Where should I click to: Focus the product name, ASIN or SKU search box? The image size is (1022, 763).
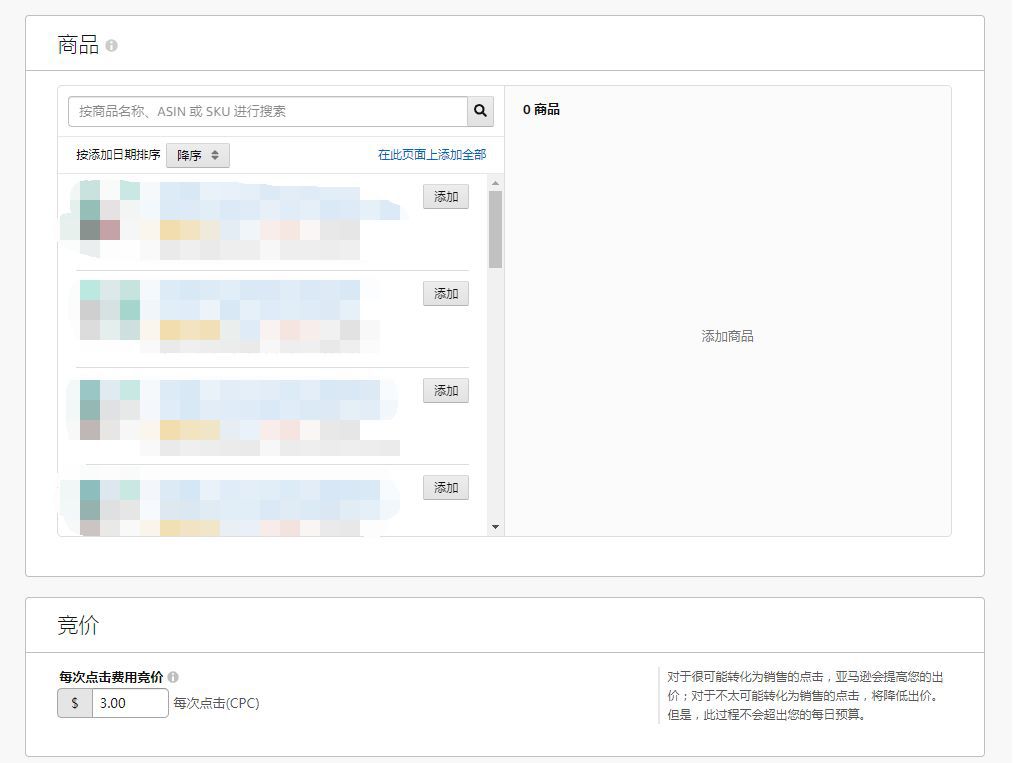tap(268, 111)
